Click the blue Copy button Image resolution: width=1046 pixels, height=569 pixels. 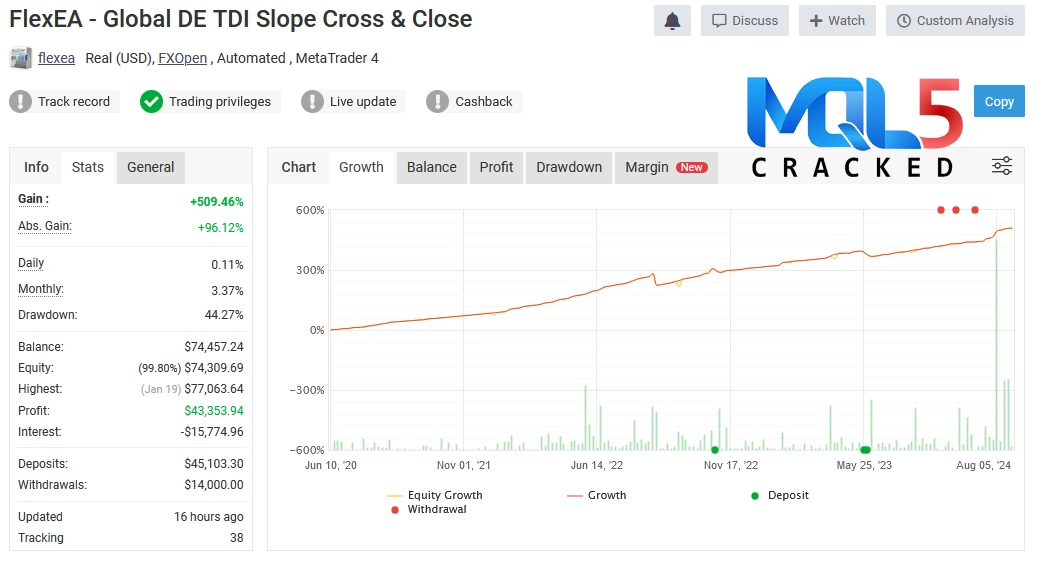pyautogui.click(x=999, y=101)
